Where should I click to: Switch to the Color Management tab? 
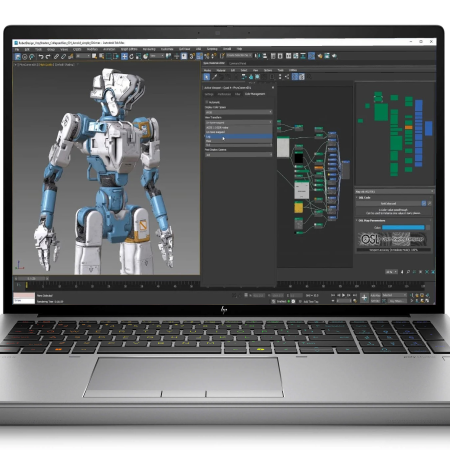pos(255,94)
